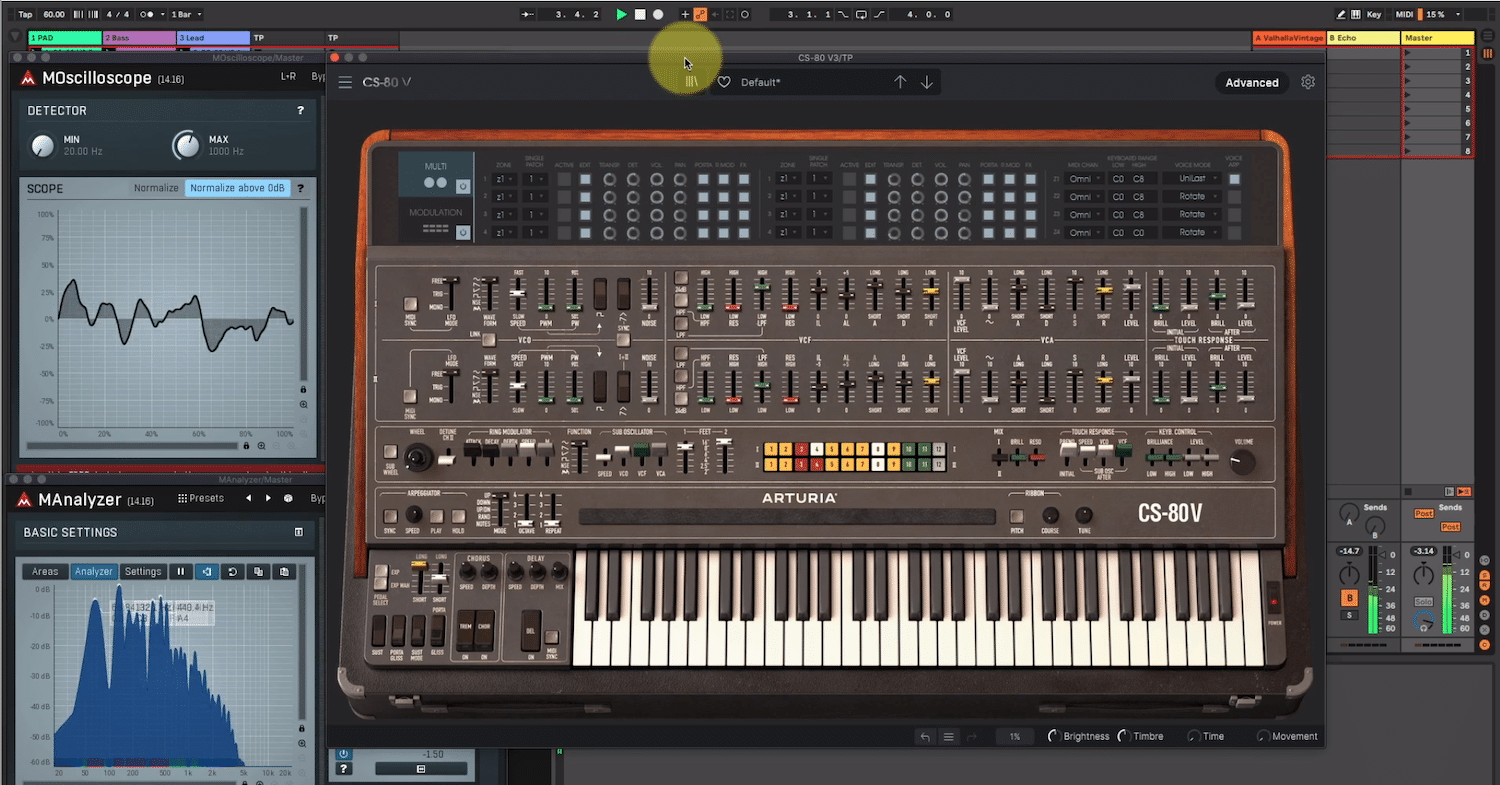This screenshot has height=785, width=1500.
Task: Click the Brightness macro knob in CS-80 V
Action: (x=1053, y=736)
